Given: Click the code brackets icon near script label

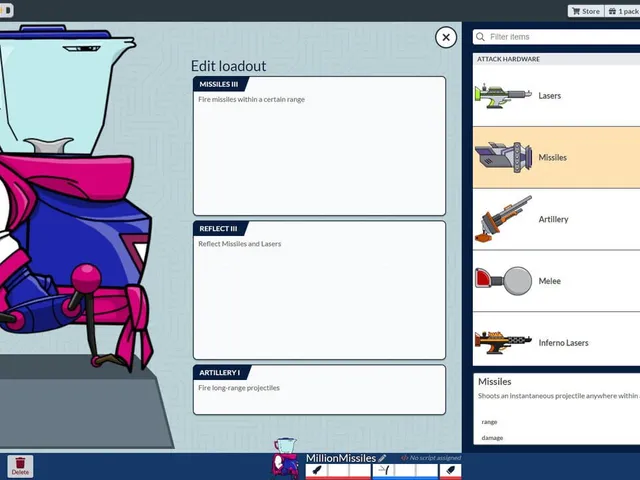Looking at the screenshot, I should (x=404, y=458).
